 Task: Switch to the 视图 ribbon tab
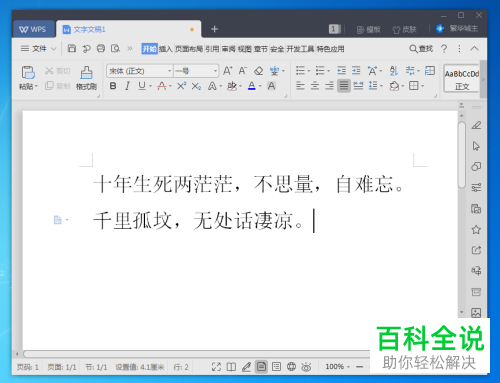(x=245, y=49)
